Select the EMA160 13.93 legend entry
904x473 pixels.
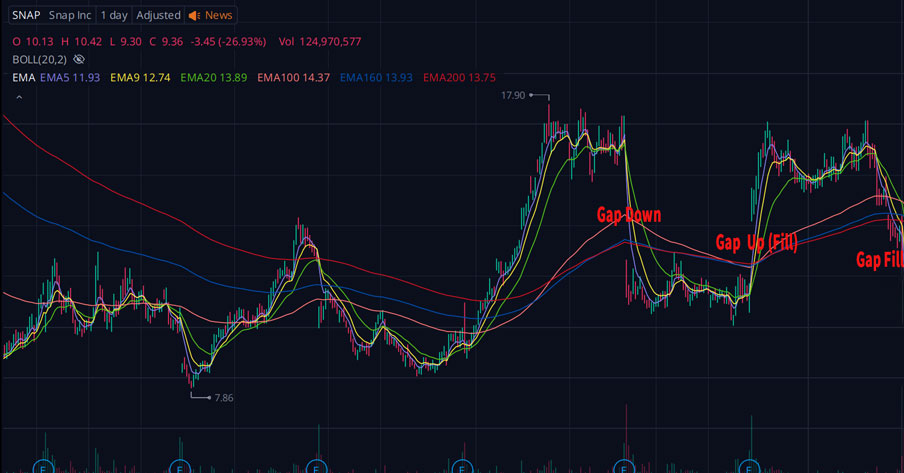tap(376, 78)
